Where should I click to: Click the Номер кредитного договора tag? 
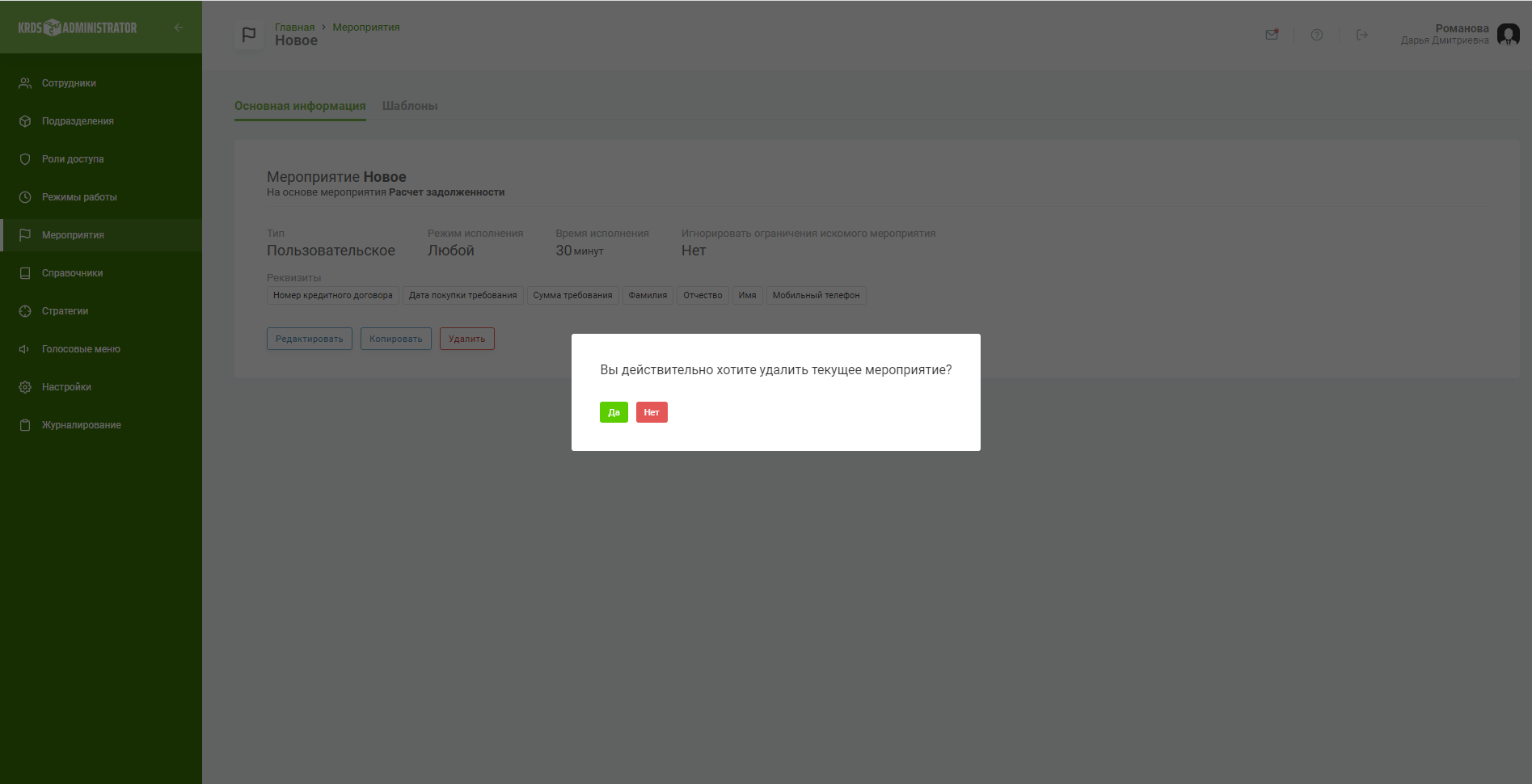tap(333, 296)
